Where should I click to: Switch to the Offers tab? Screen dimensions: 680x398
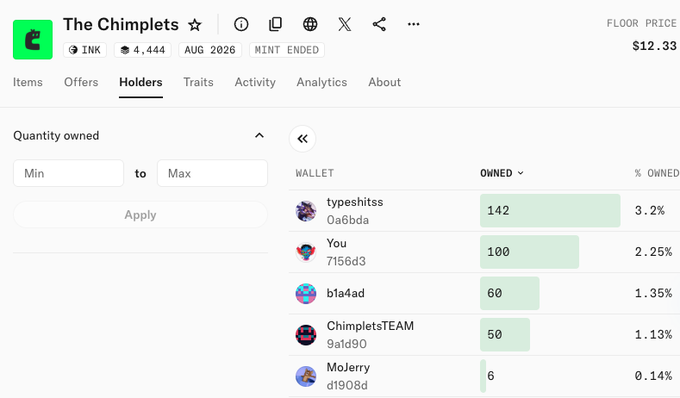point(81,82)
